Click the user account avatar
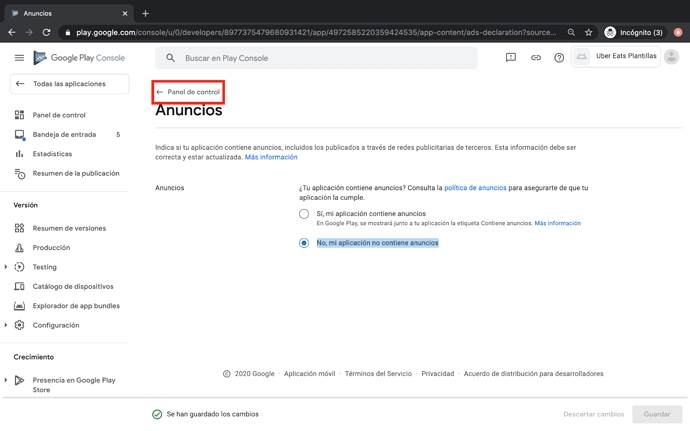Image resolution: width=690 pixels, height=431 pixels. (671, 57)
